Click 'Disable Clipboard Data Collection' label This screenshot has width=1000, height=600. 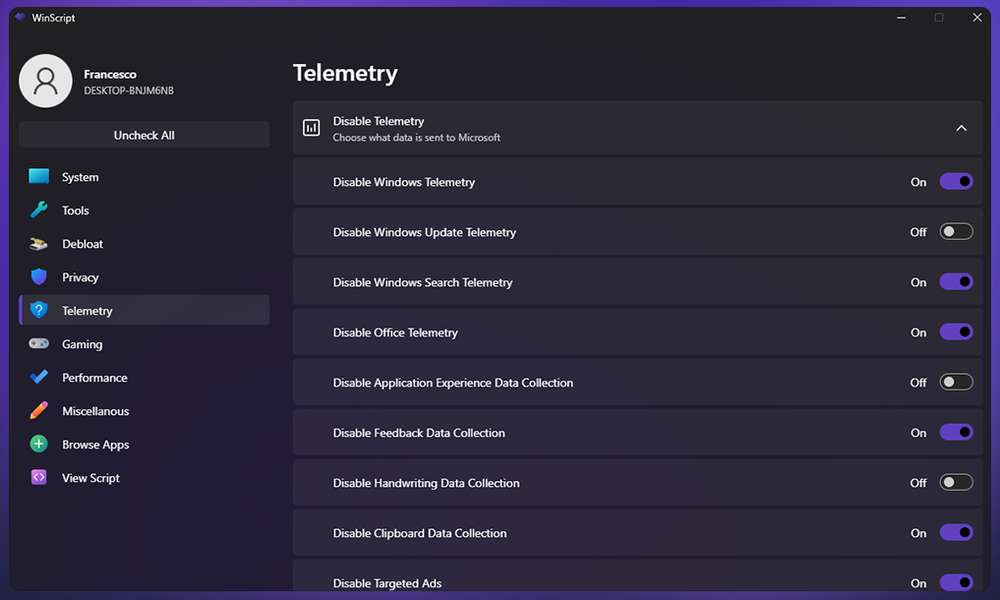[420, 533]
